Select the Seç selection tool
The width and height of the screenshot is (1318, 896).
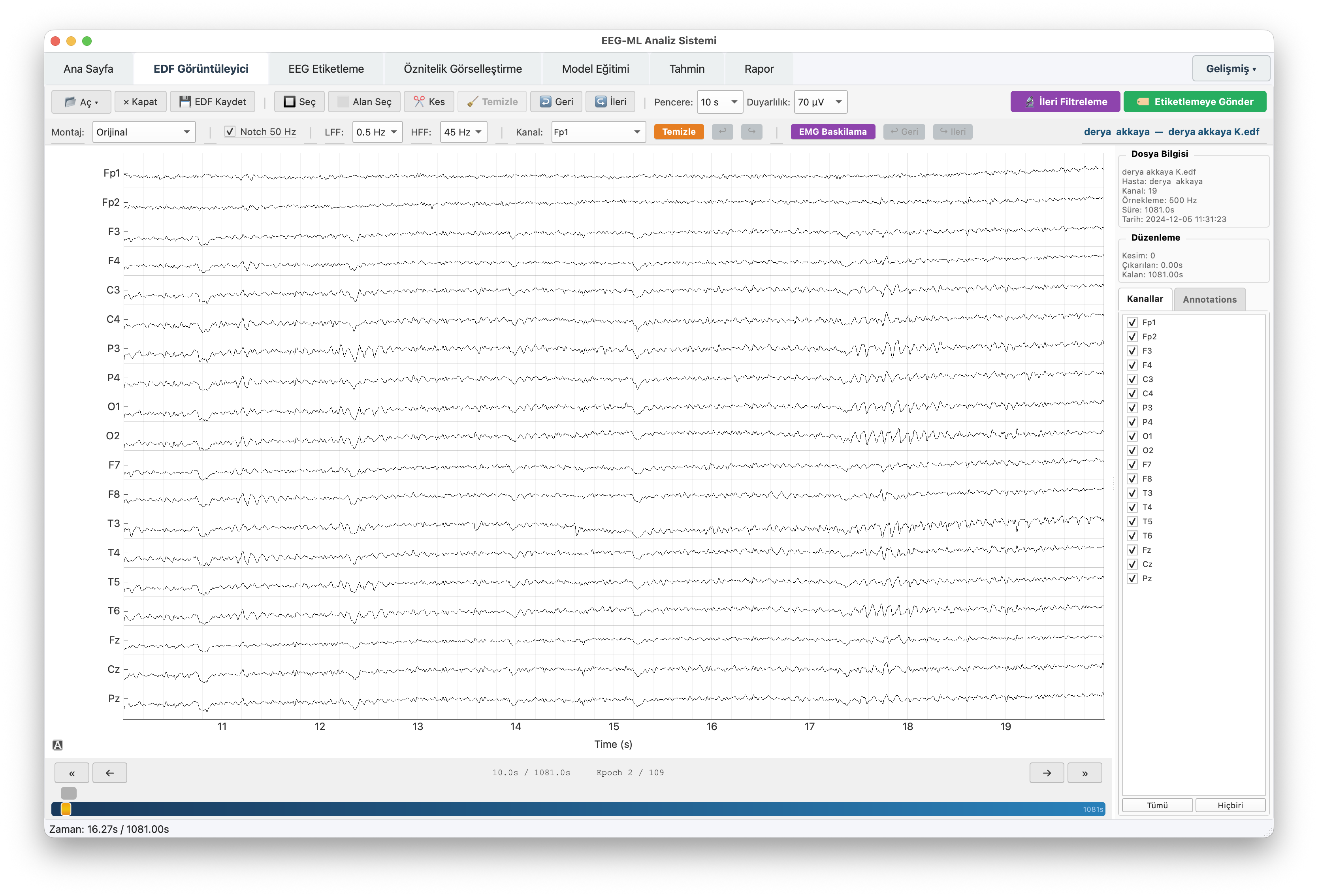tap(299, 102)
